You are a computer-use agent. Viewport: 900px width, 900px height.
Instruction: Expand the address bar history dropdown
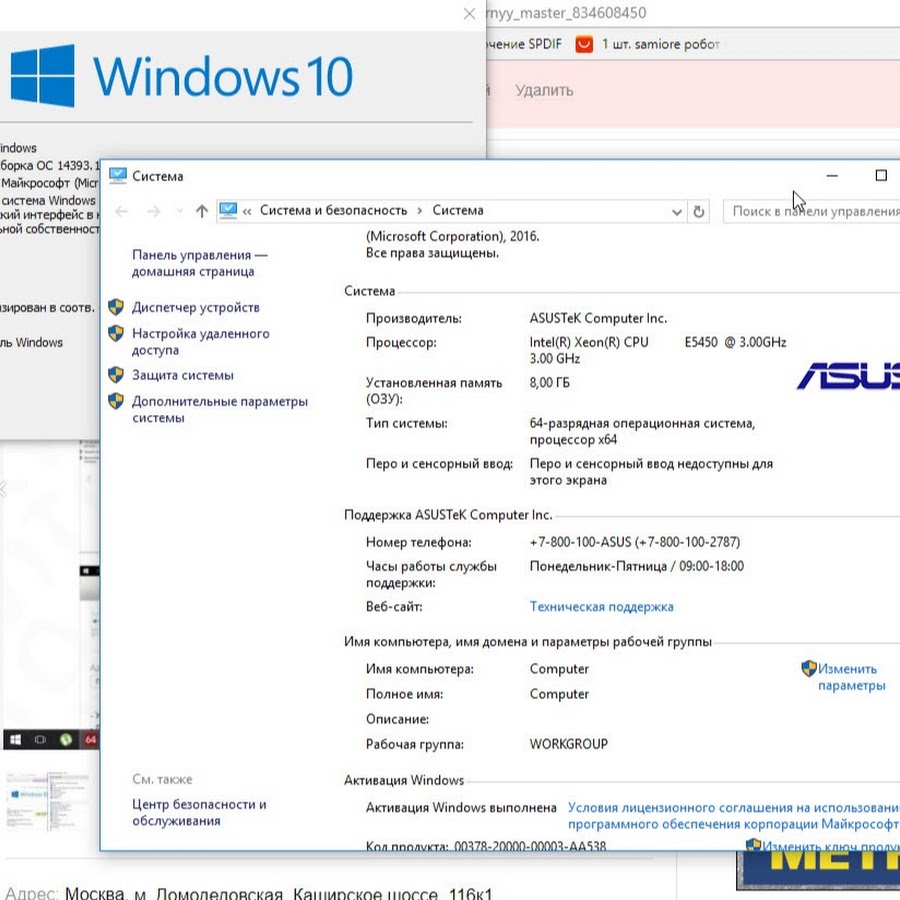(x=677, y=212)
